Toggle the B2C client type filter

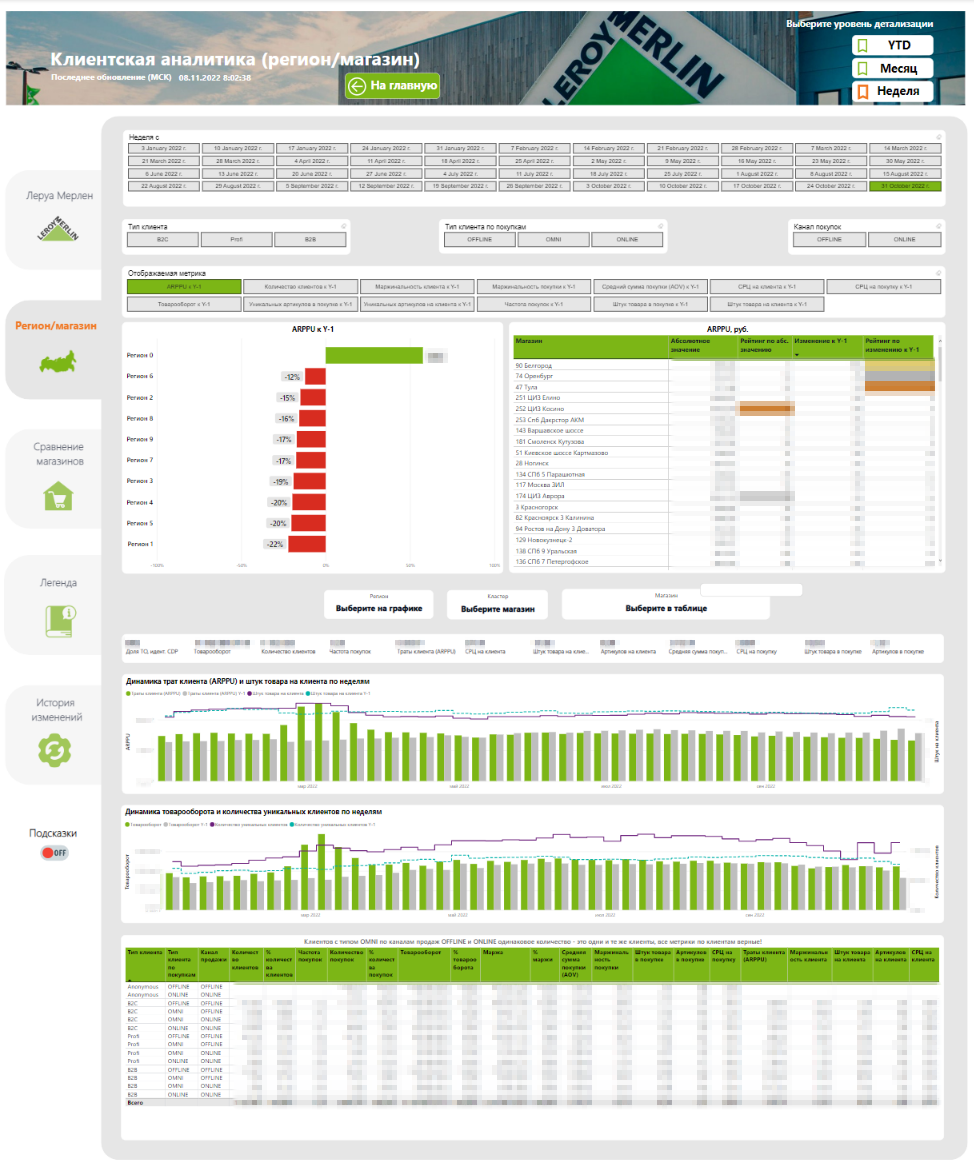163,240
